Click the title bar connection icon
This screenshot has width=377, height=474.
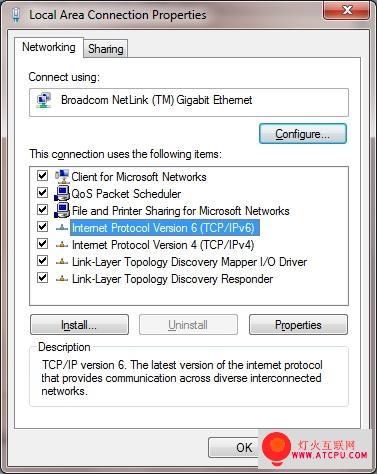pyautogui.click(x=16, y=15)
